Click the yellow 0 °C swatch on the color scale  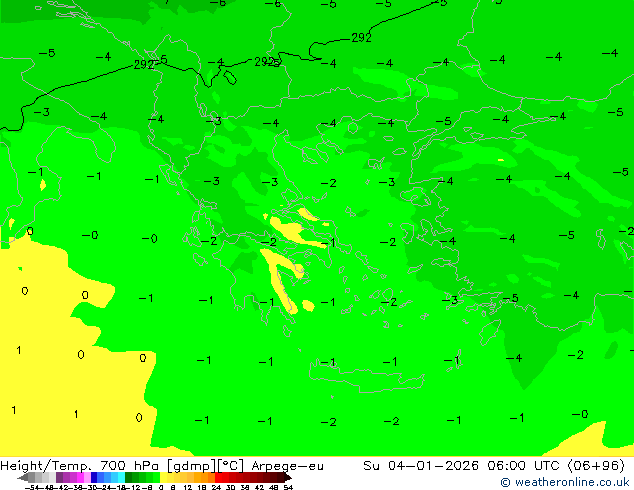tap(163, 477)
